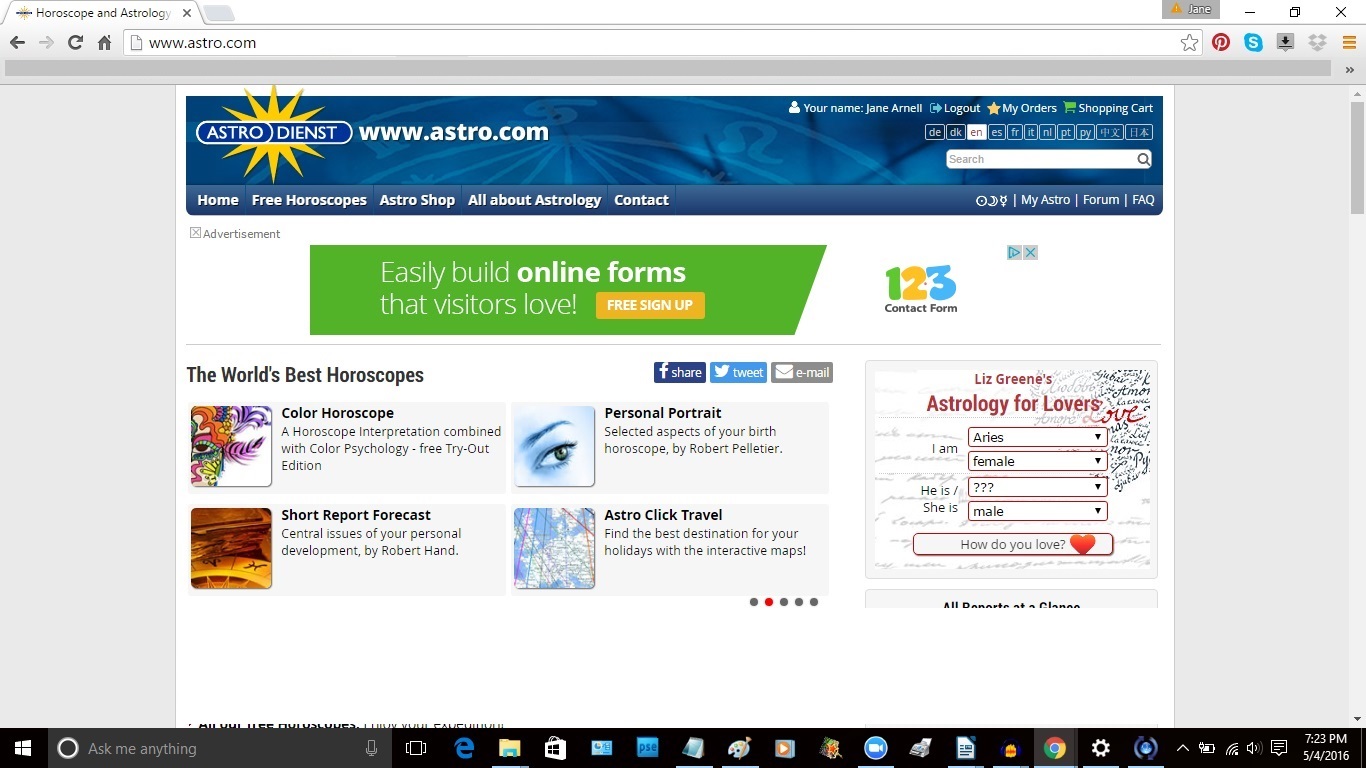Launch Skype from the system tray
Viewport: 1366px width, 768px height.
tap(1253, 43)
